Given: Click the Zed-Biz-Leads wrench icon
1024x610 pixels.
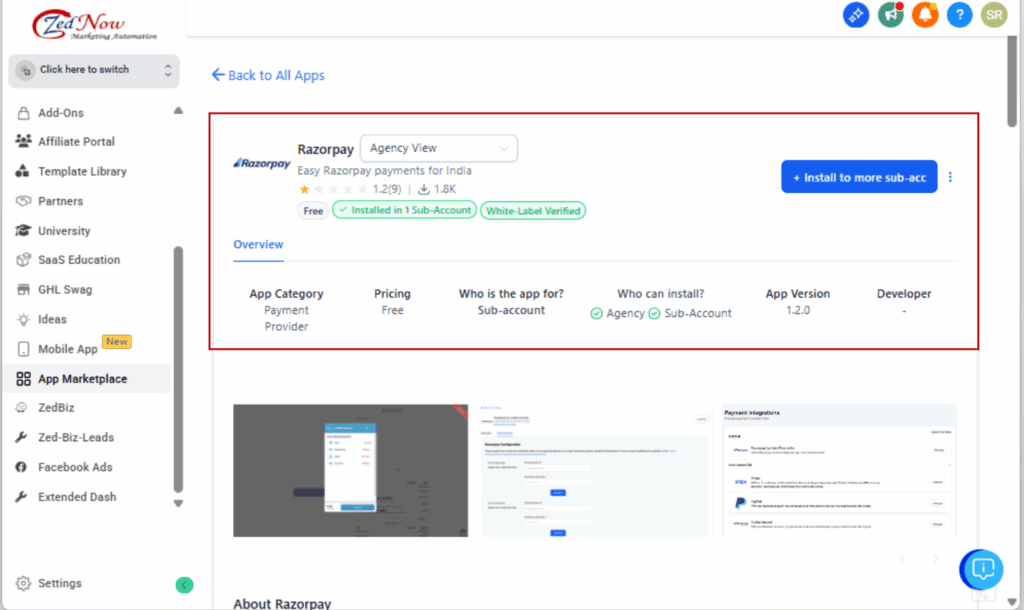Looking at the screenshot, I should [x=22, y=437].
